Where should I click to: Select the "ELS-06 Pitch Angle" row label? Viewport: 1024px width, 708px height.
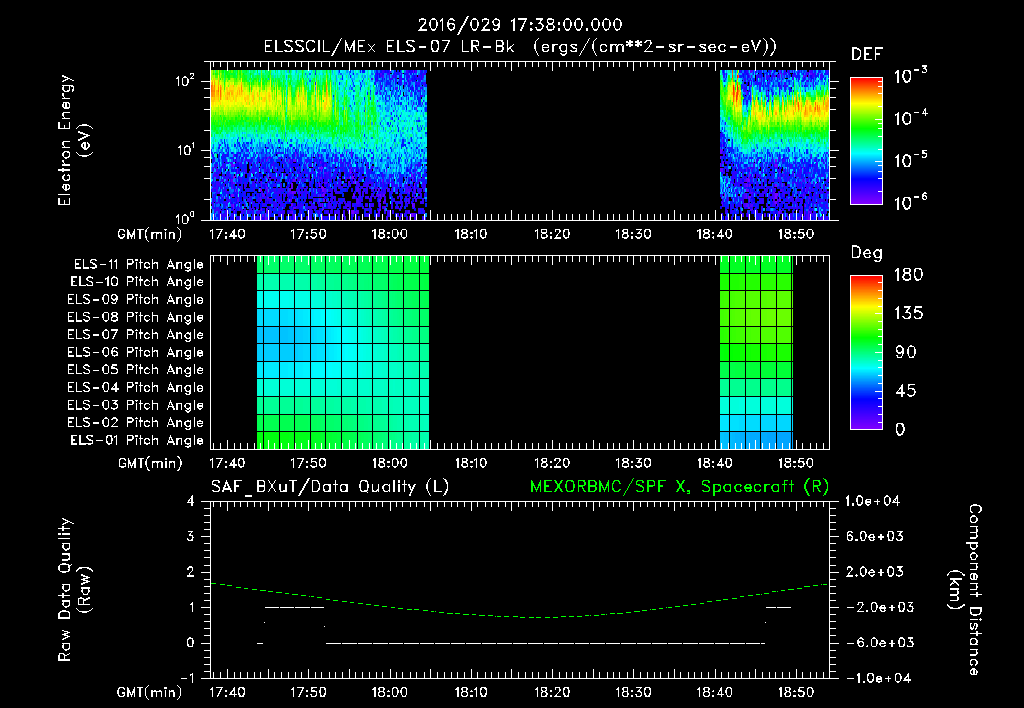coord(136,353)
